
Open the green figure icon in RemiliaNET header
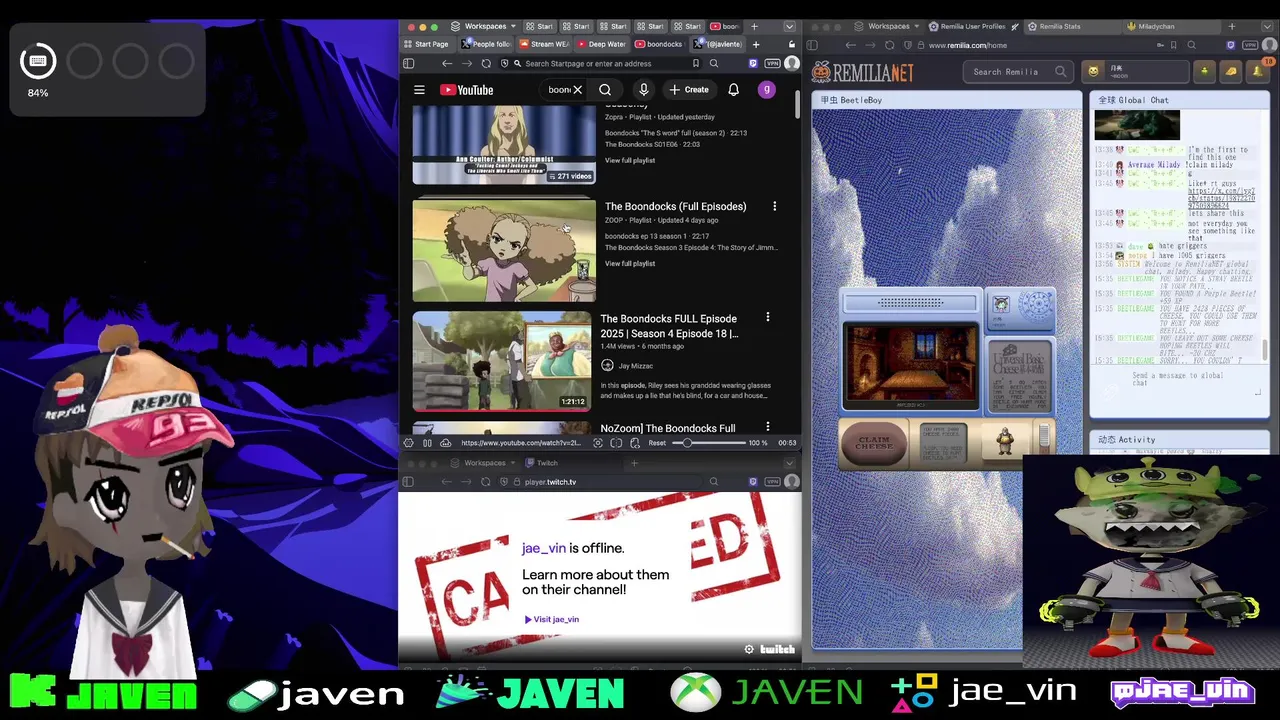coord(1204,71)
